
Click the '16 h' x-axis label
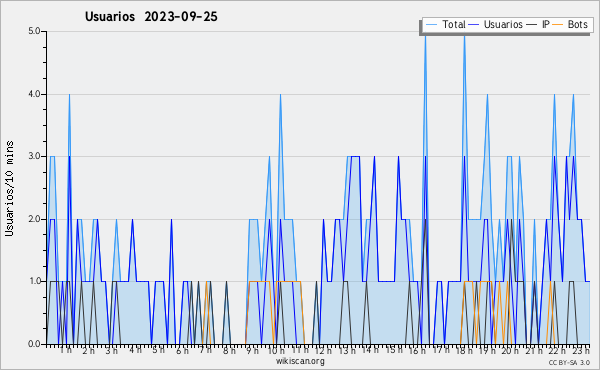tap(417, 351)
